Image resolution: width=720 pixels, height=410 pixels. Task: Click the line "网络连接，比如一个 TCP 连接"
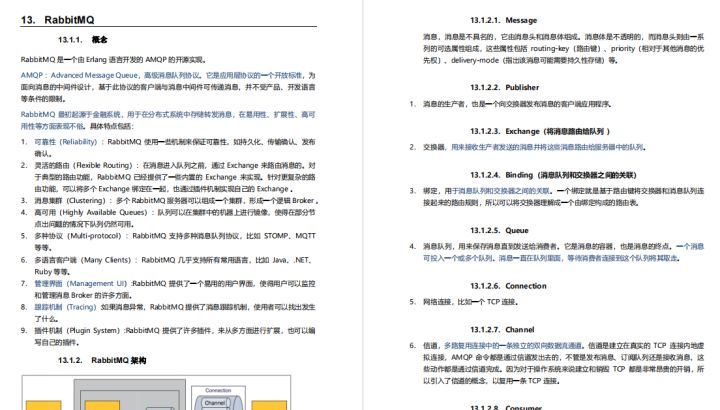[x=471, y=302]
